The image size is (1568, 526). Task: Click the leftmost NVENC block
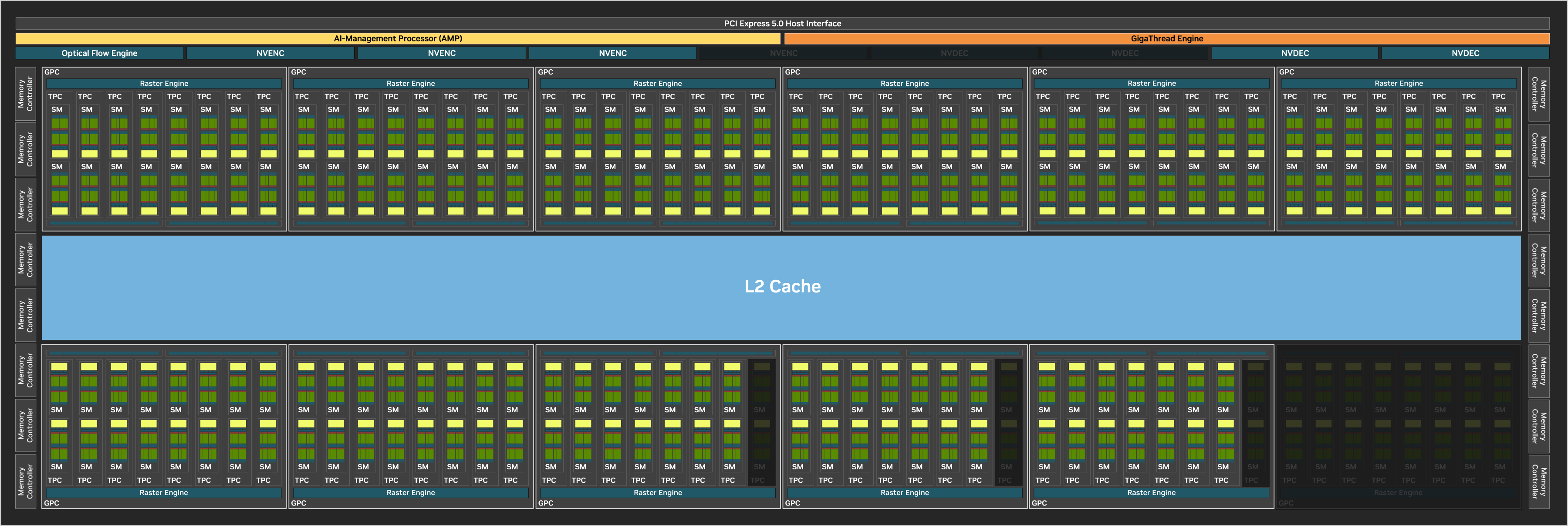(x=270, y=53)
